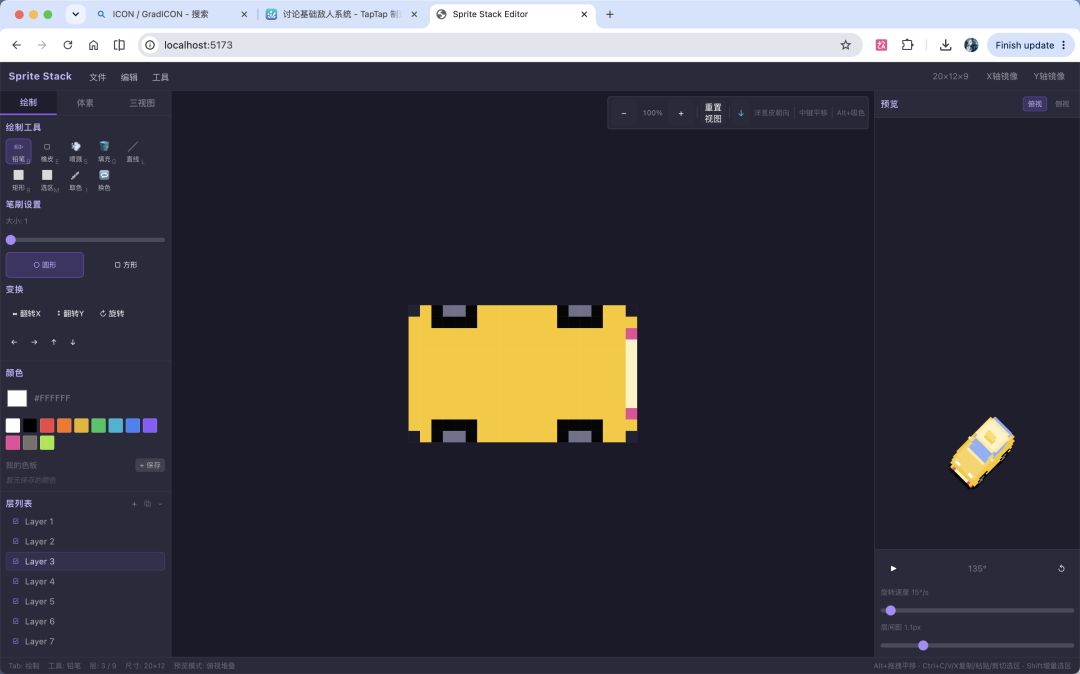The width and height of the screenshot is (1080, 674).
Task: Switch to the 三视图 tab
Action: [142, 103]
